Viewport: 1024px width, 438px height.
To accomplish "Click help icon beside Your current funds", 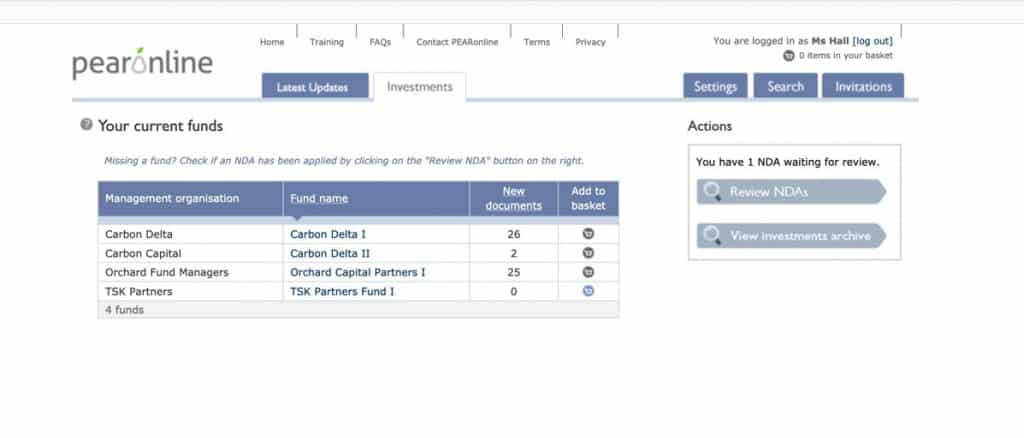I will tap(86, 125).
